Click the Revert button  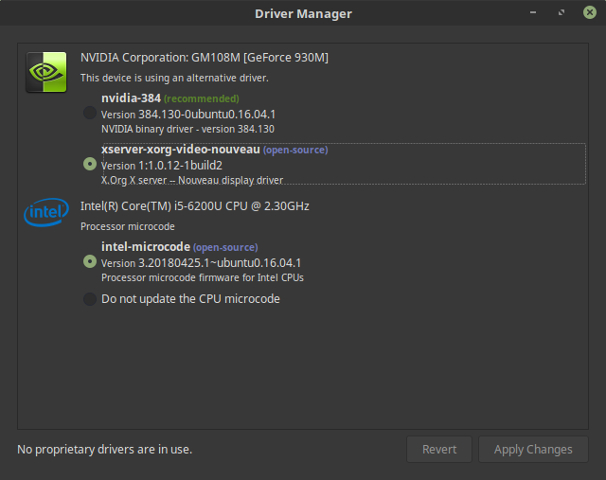coord(439,449)
